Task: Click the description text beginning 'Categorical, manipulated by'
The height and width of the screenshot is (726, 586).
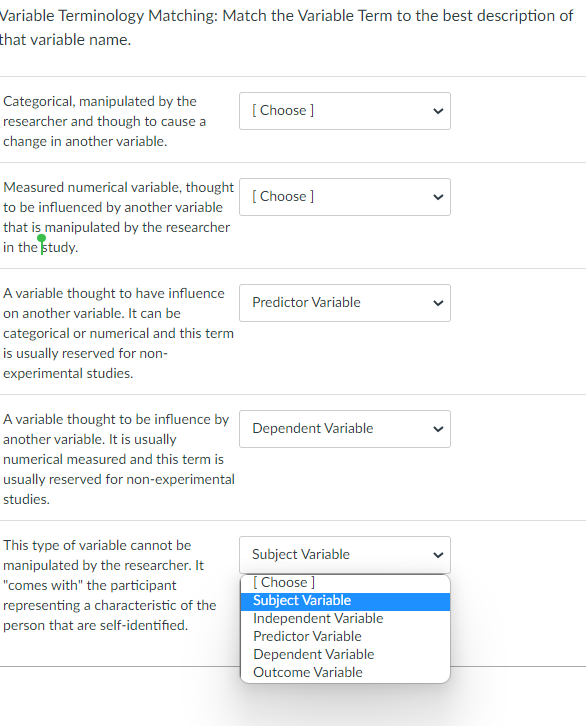Action: pyautogui.click(x=104, y=121)
